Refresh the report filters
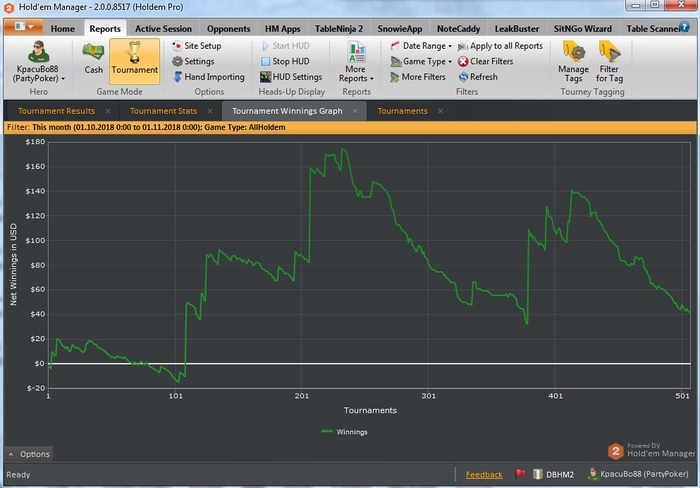Screen dimensions: 700x488 click(x=477, y=77)
